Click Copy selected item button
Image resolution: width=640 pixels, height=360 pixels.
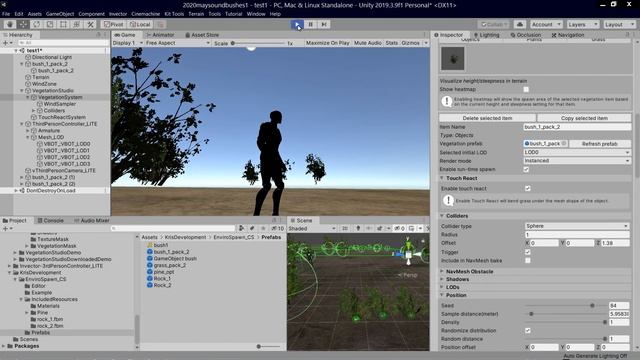pyautogui.click(x=584, y=118)
